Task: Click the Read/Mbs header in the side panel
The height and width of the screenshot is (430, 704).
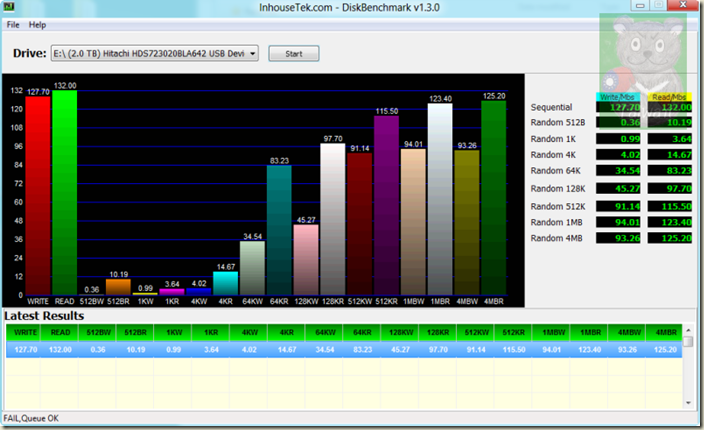Action: (669, 97)
